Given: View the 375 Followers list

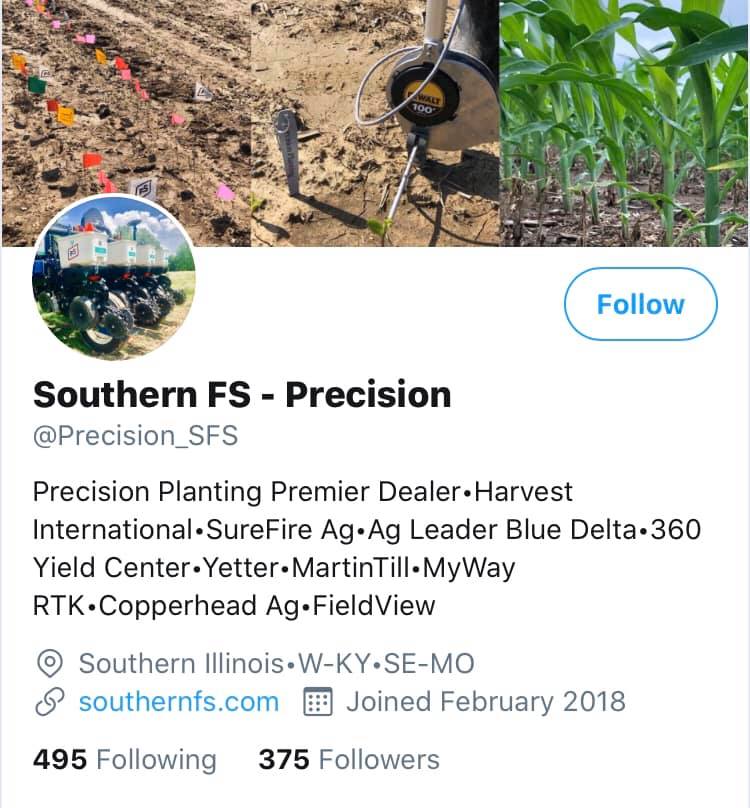Looking at the screenshot, I should (349, 759).
